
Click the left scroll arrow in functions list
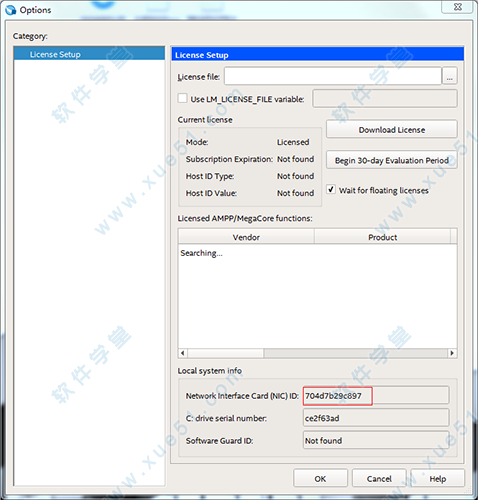[182, 353]
